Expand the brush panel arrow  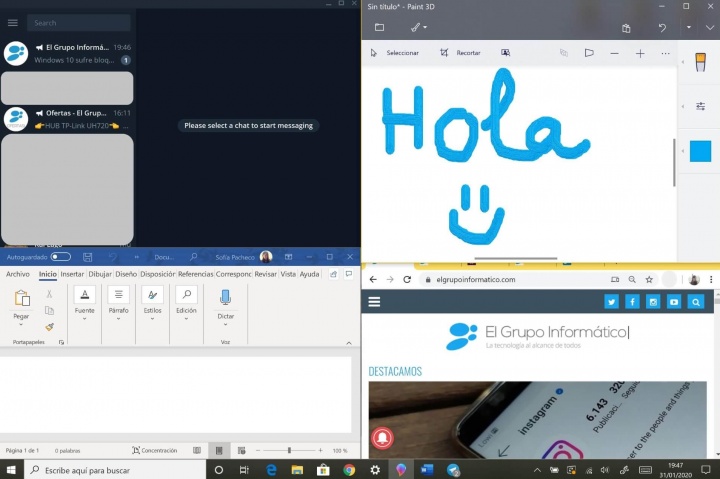pos(683,62)
